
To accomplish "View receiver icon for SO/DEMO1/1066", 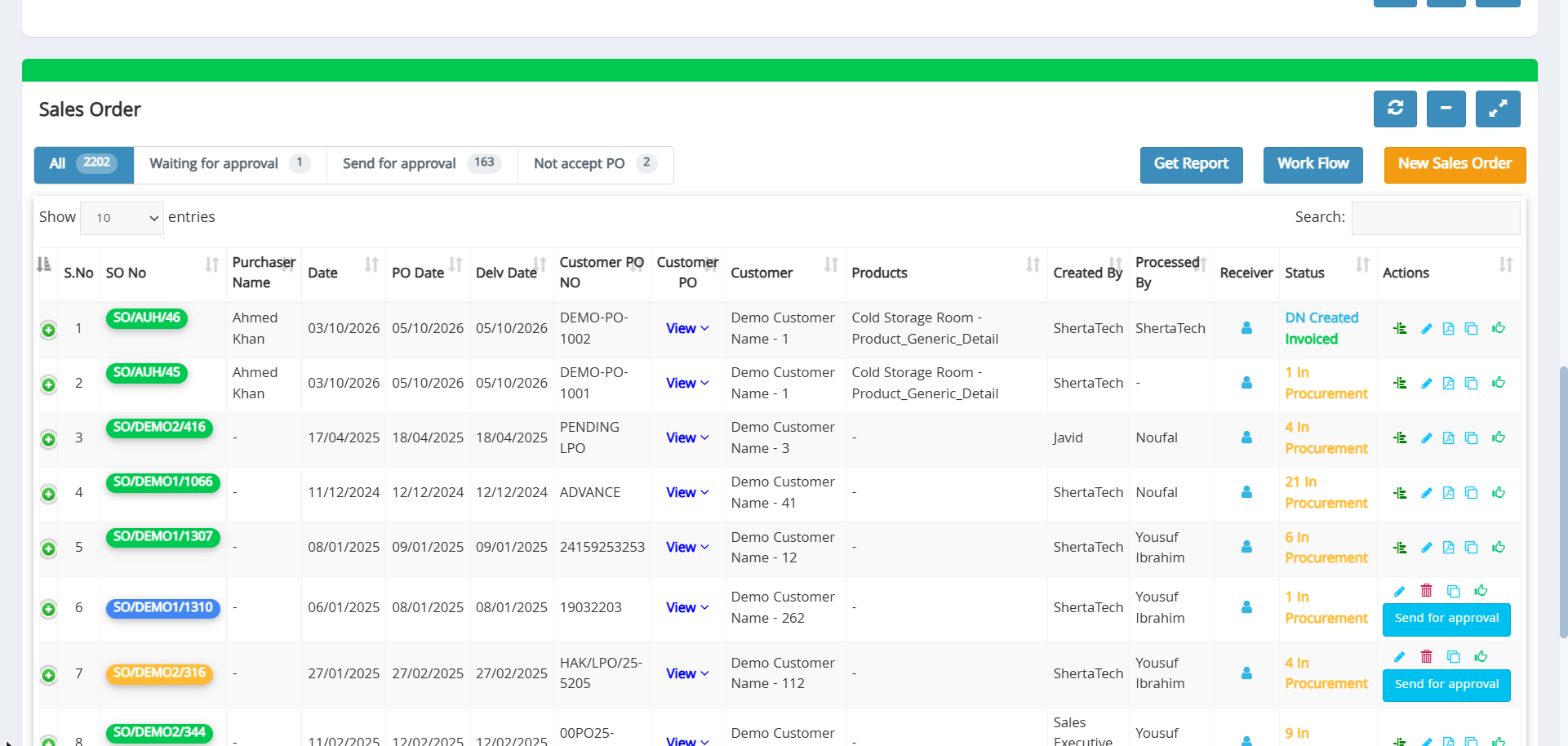I will click(1246, 492).
